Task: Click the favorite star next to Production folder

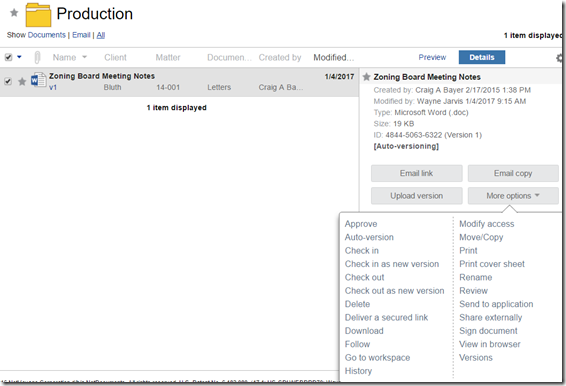Action: pyautogui.click(x=14, y=13)
